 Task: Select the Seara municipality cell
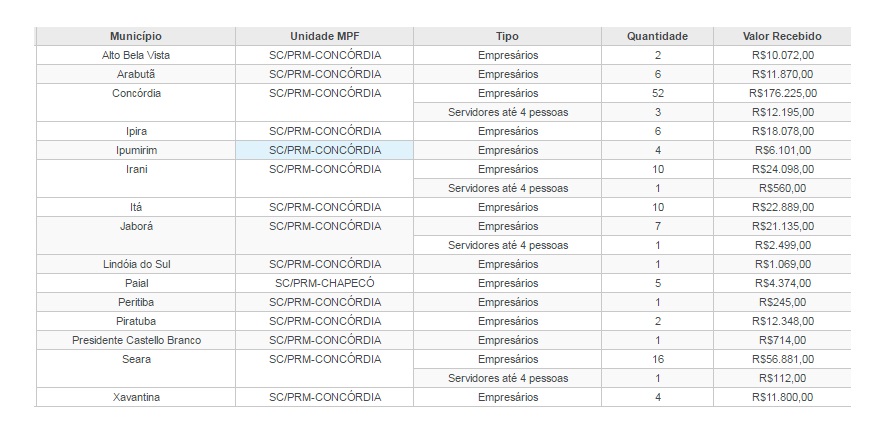(136, 359)
